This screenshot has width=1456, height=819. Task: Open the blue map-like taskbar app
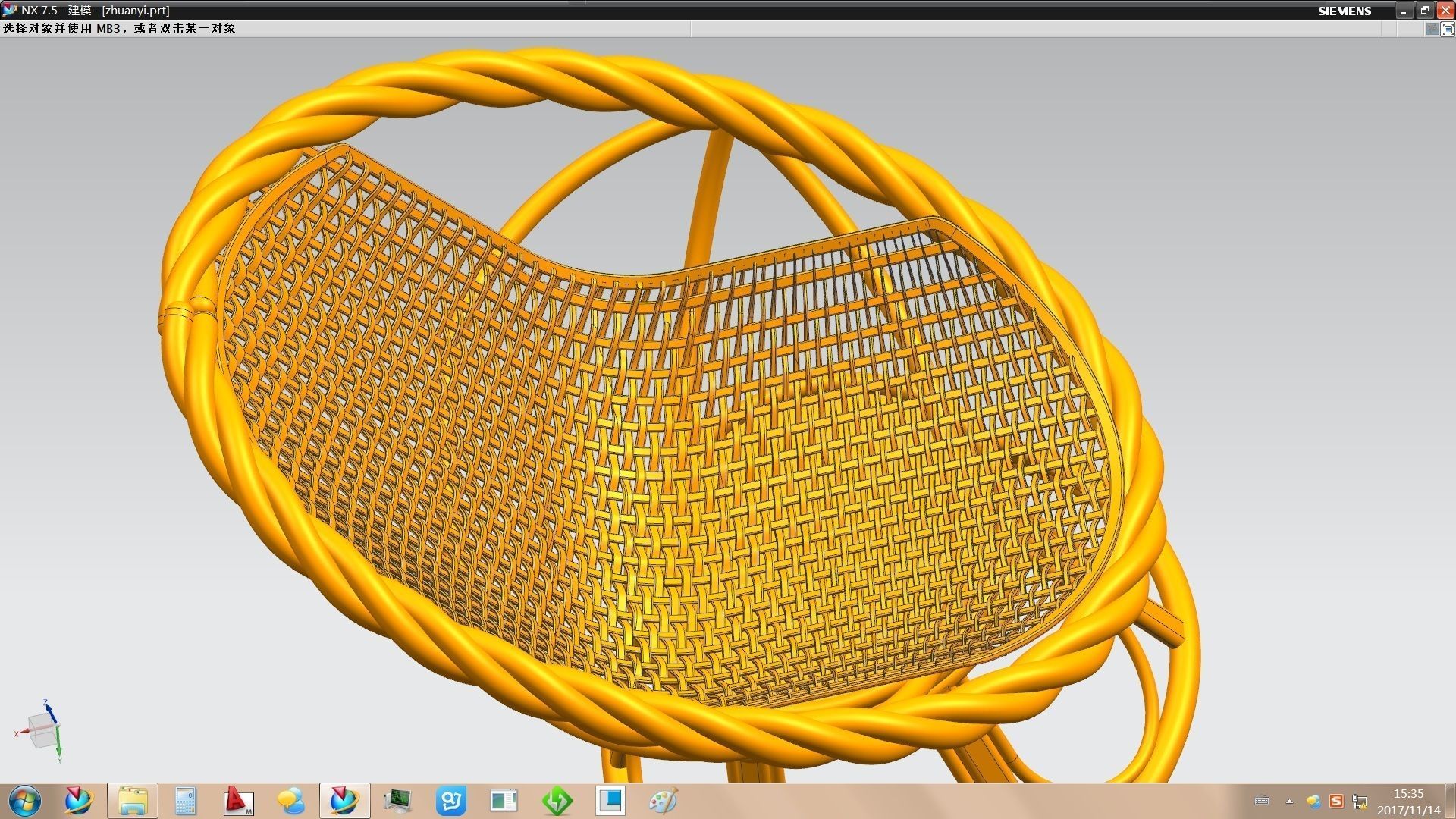451,801
